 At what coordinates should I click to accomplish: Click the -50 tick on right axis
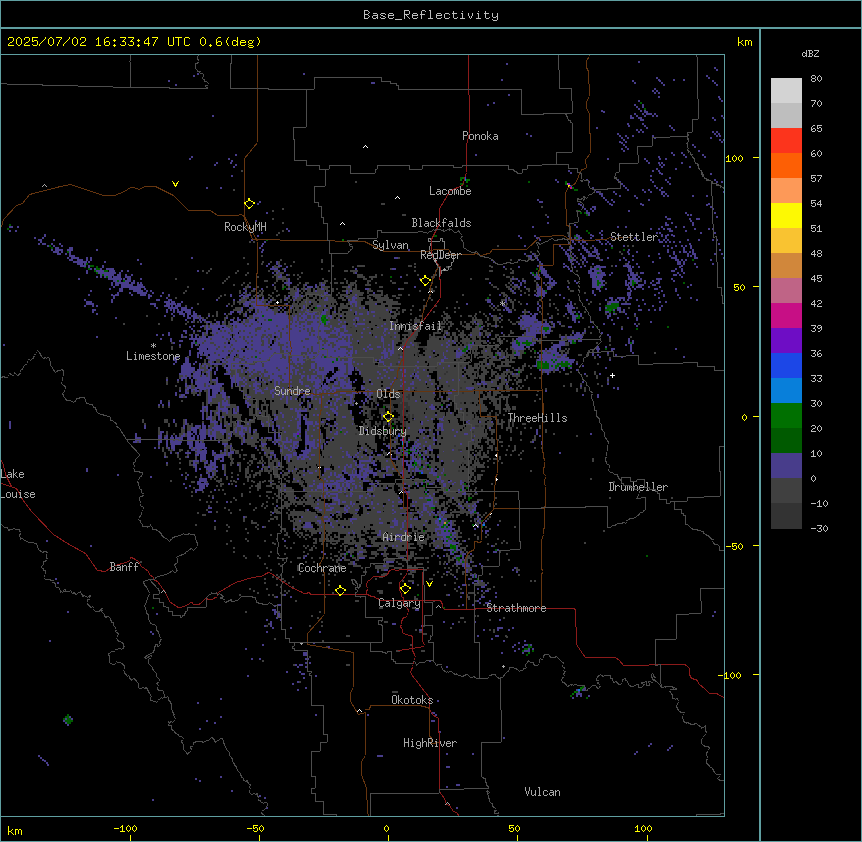coord(734,546)
